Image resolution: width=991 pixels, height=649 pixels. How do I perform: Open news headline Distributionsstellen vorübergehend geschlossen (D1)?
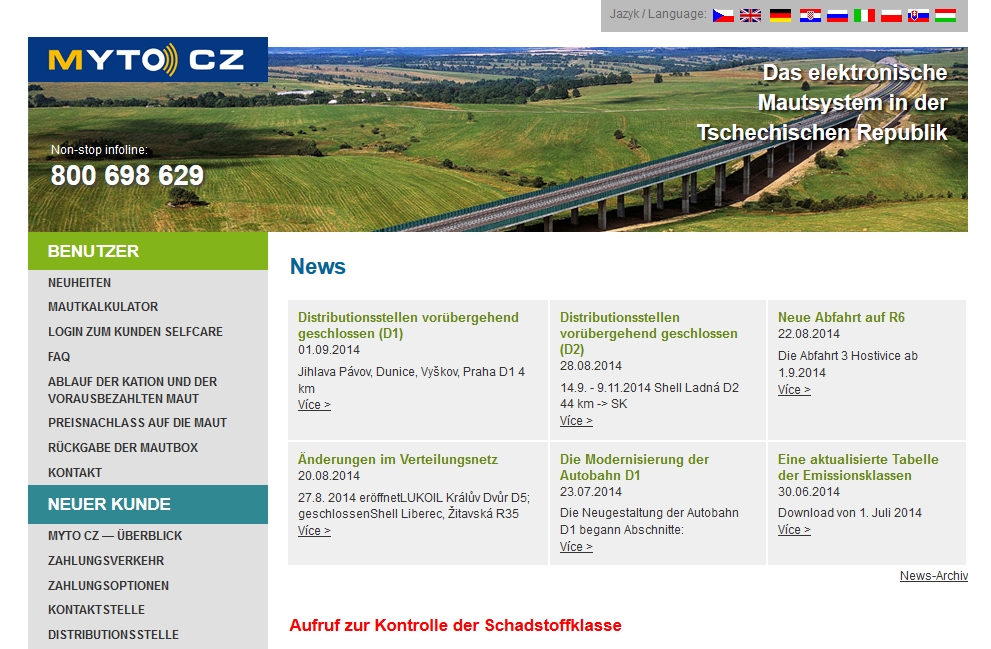coord(408,325)
